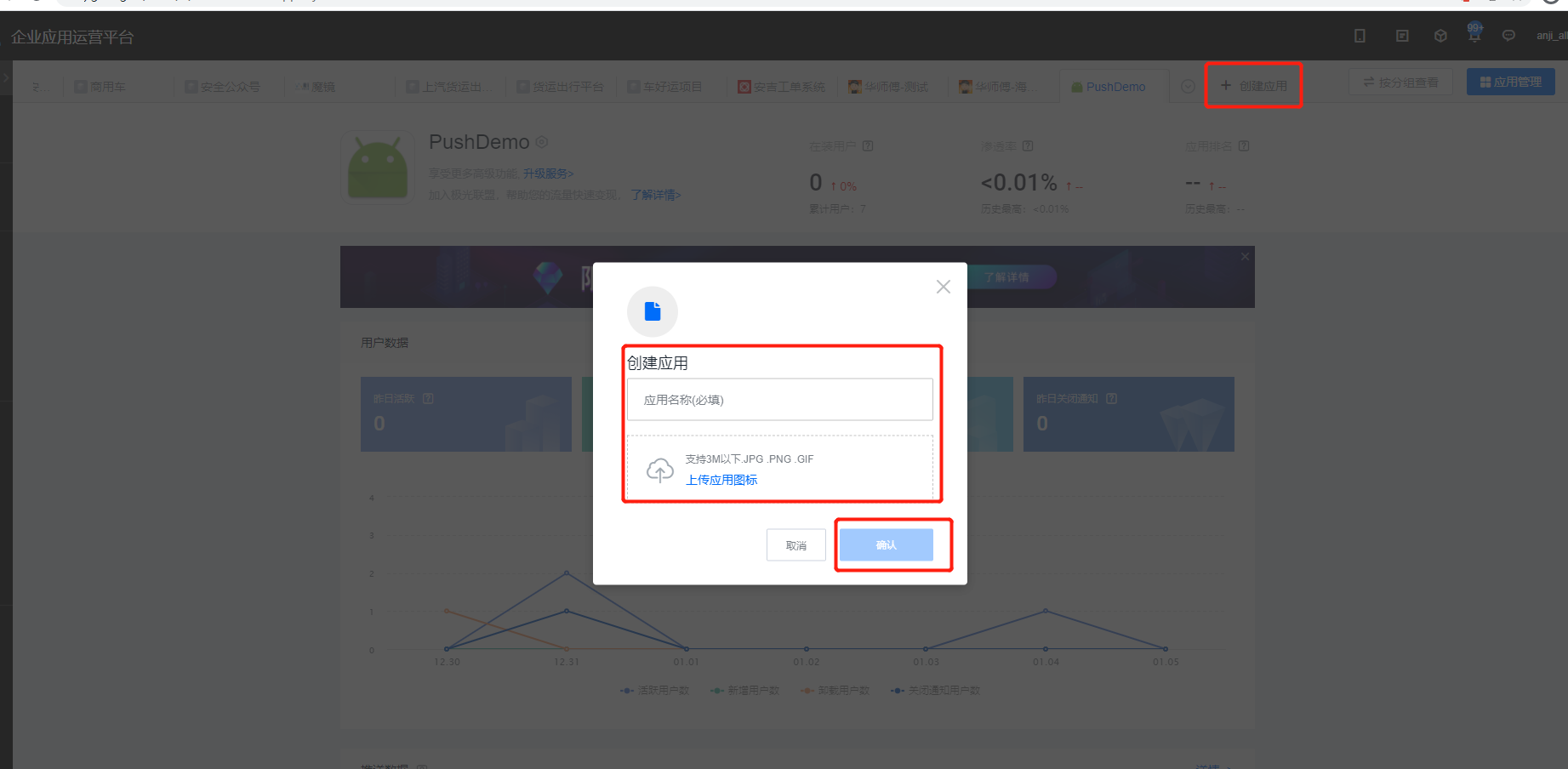This screenshot has height=769, width=1568.
Task: Click the 上传应用图标 link
Action: [721, 480]
